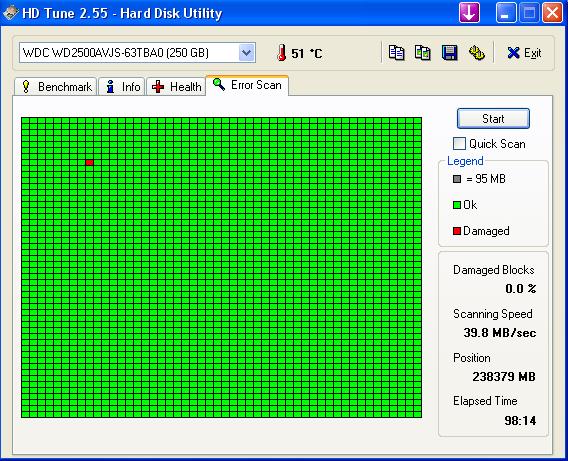
Task: Open the Info tab
Action: 122,87
